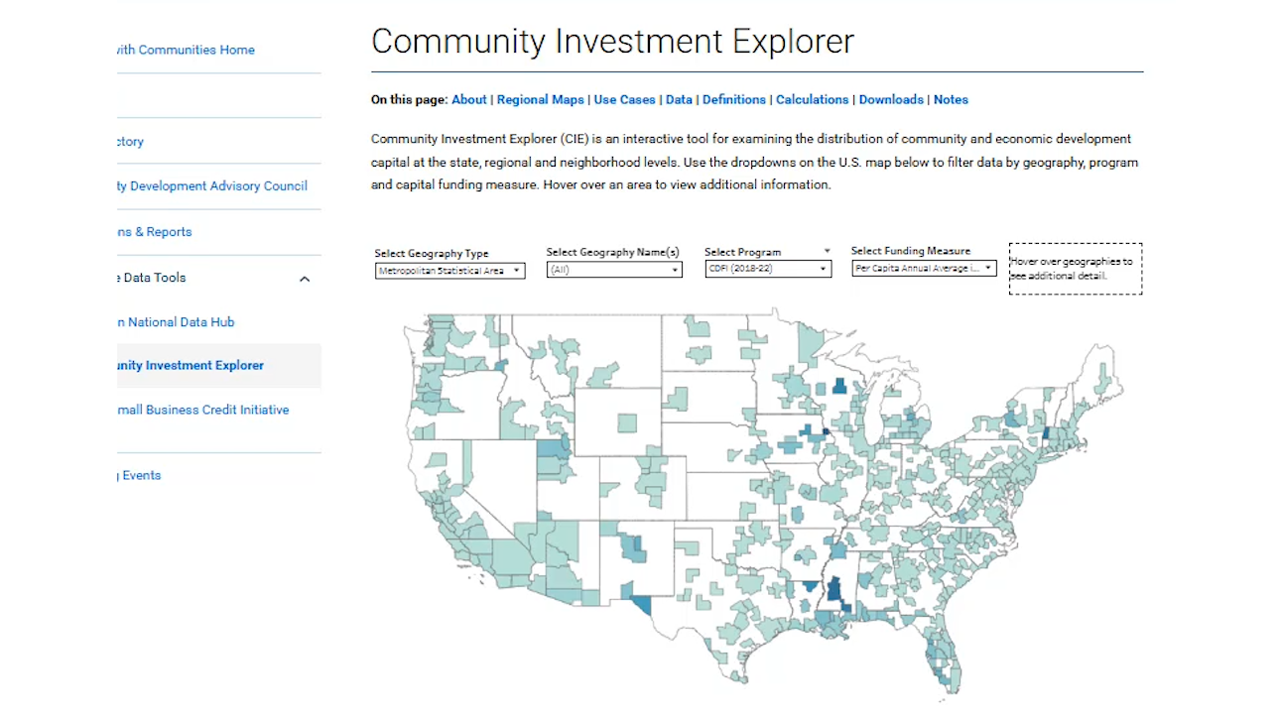The height and width of the screenshot is (720, 1280).
Task: Jump to the Use Cases section
Action: coord(625,100)
